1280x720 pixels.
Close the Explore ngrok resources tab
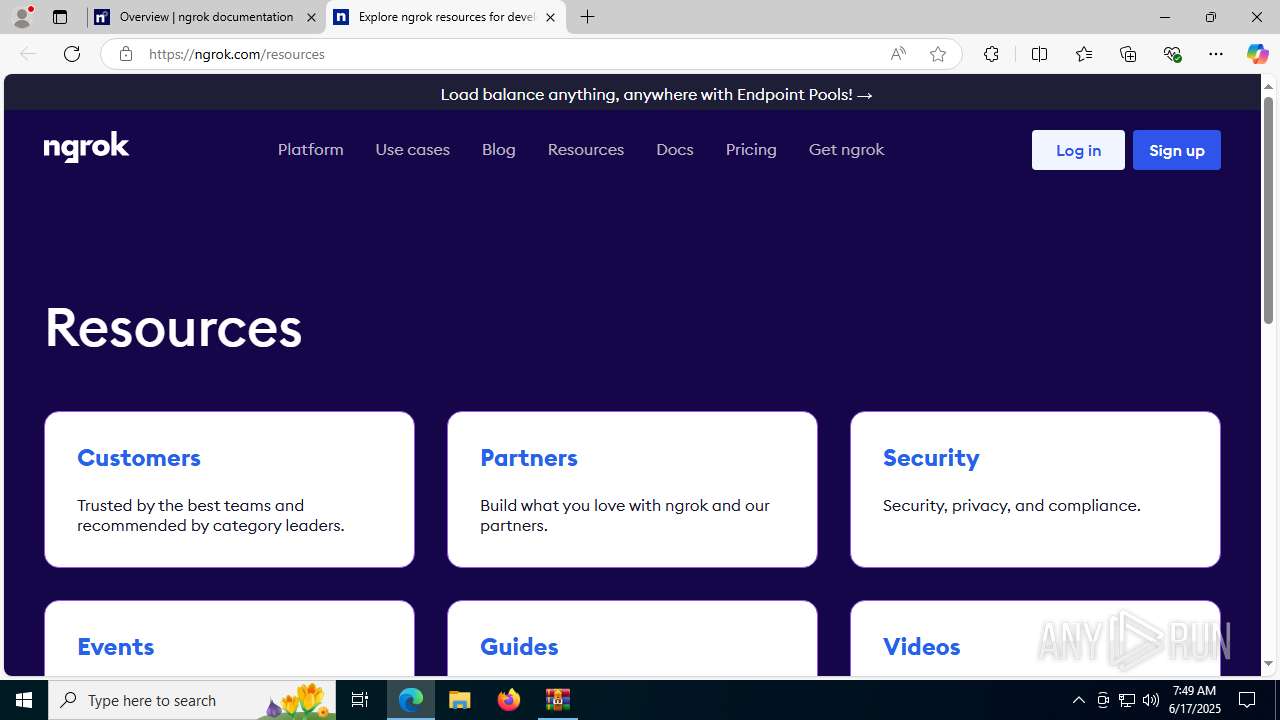pyautogui.click(x=550, y=17)
